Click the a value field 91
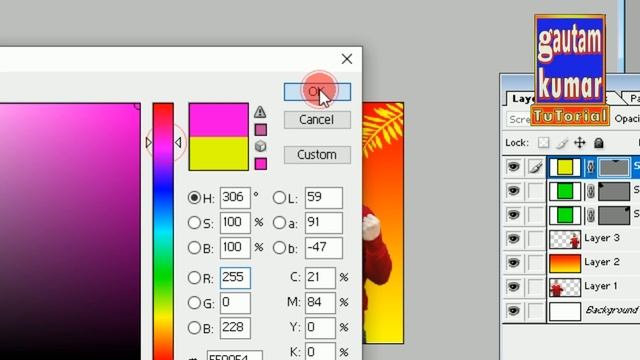 [324, 223]
